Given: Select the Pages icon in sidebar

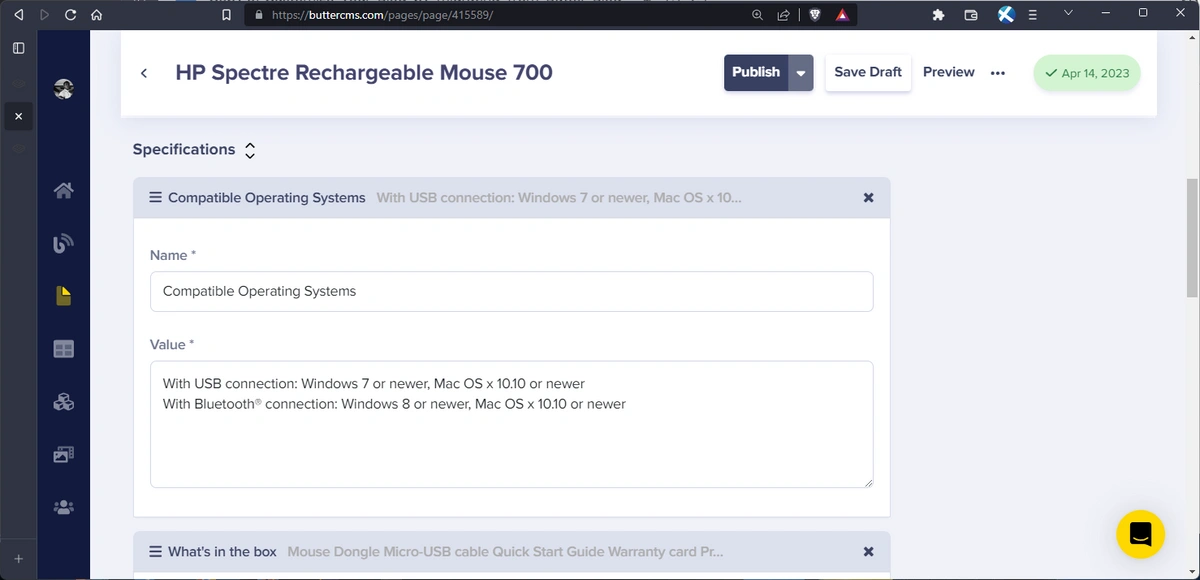Looking at the screenshot, I should 63,296.
